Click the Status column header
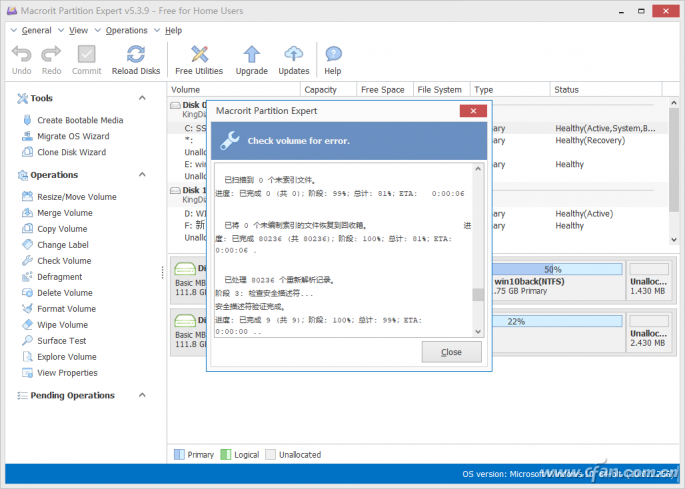 pos(606,90)
